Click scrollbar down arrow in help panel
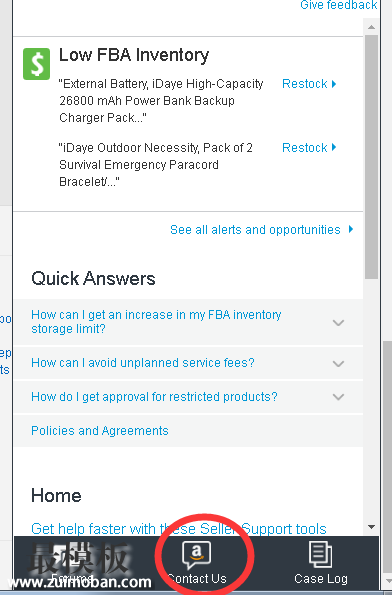The height and width of the screenshot is (595, 392). click(x=372, y=527)
